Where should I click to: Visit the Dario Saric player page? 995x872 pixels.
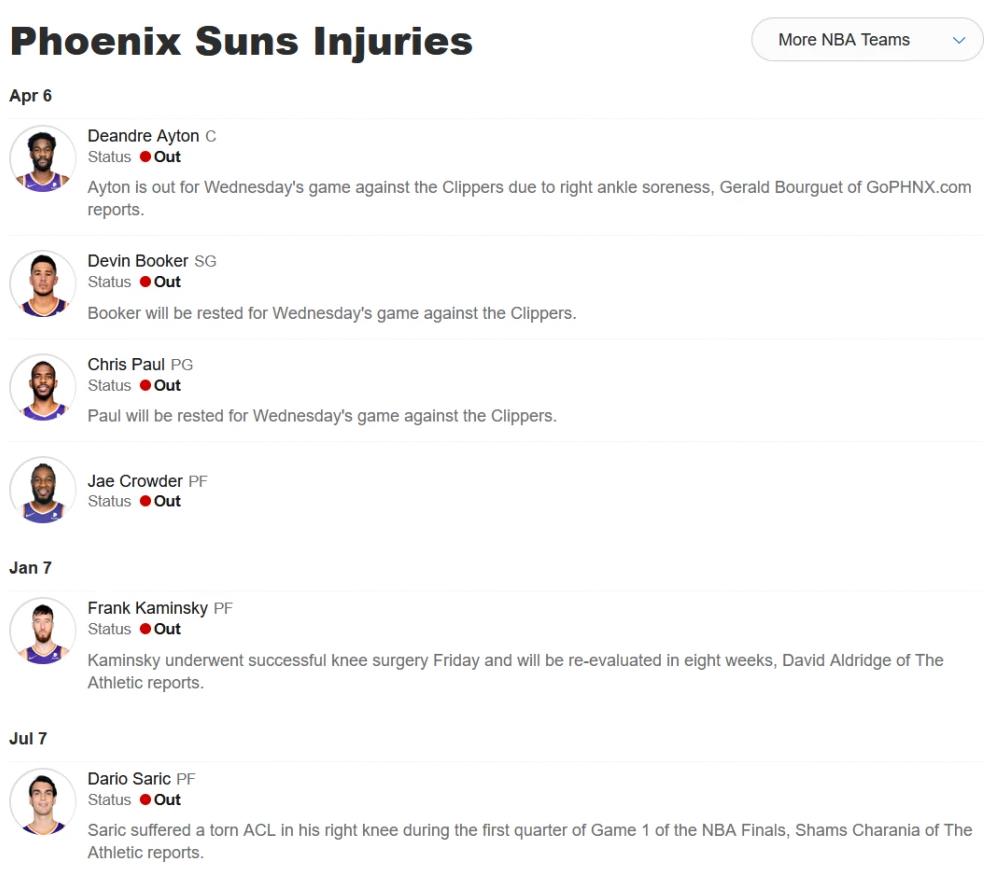129,779
